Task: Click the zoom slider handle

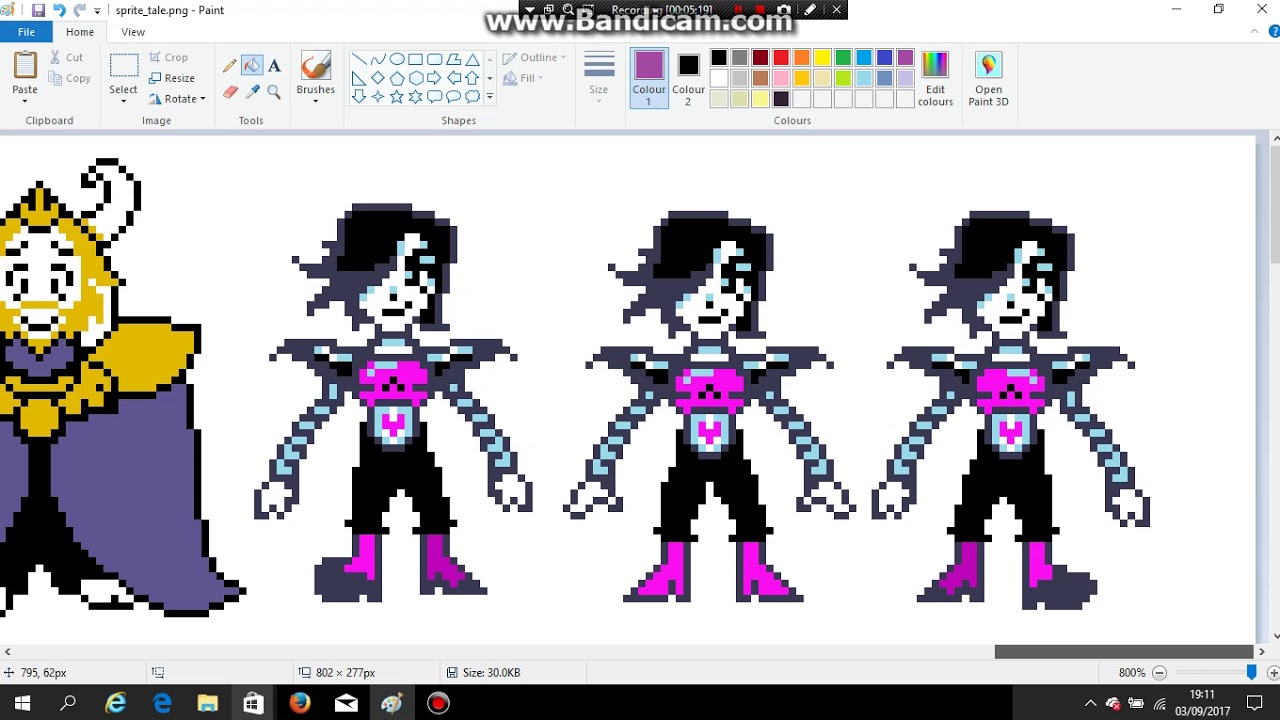Action: tap(1251, 673)
